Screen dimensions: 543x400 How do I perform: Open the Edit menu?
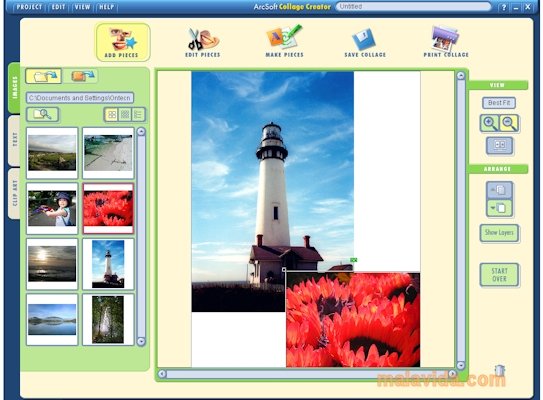[x=58, y=7]
